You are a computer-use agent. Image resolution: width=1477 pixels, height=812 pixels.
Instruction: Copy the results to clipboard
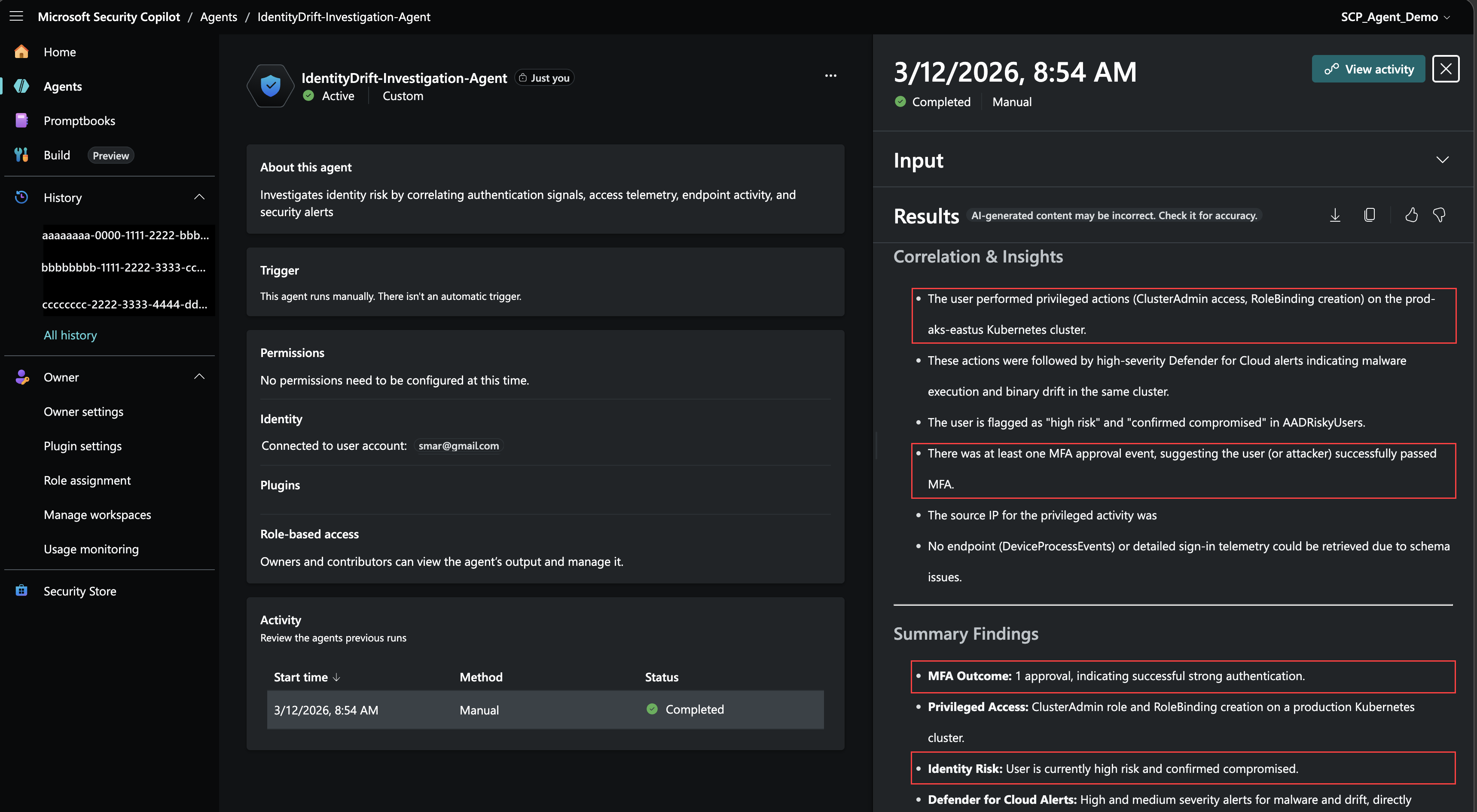coord(1369,215)
